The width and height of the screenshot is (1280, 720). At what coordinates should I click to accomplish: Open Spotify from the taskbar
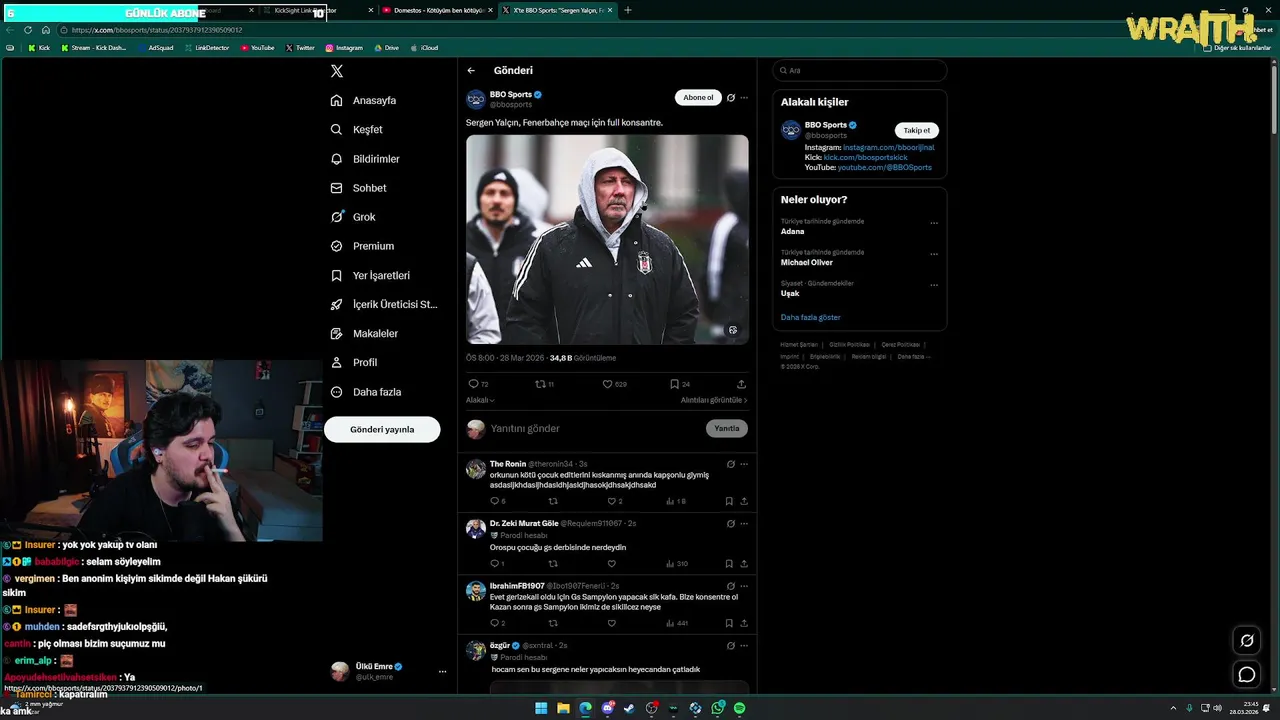[x=740, y=708]
